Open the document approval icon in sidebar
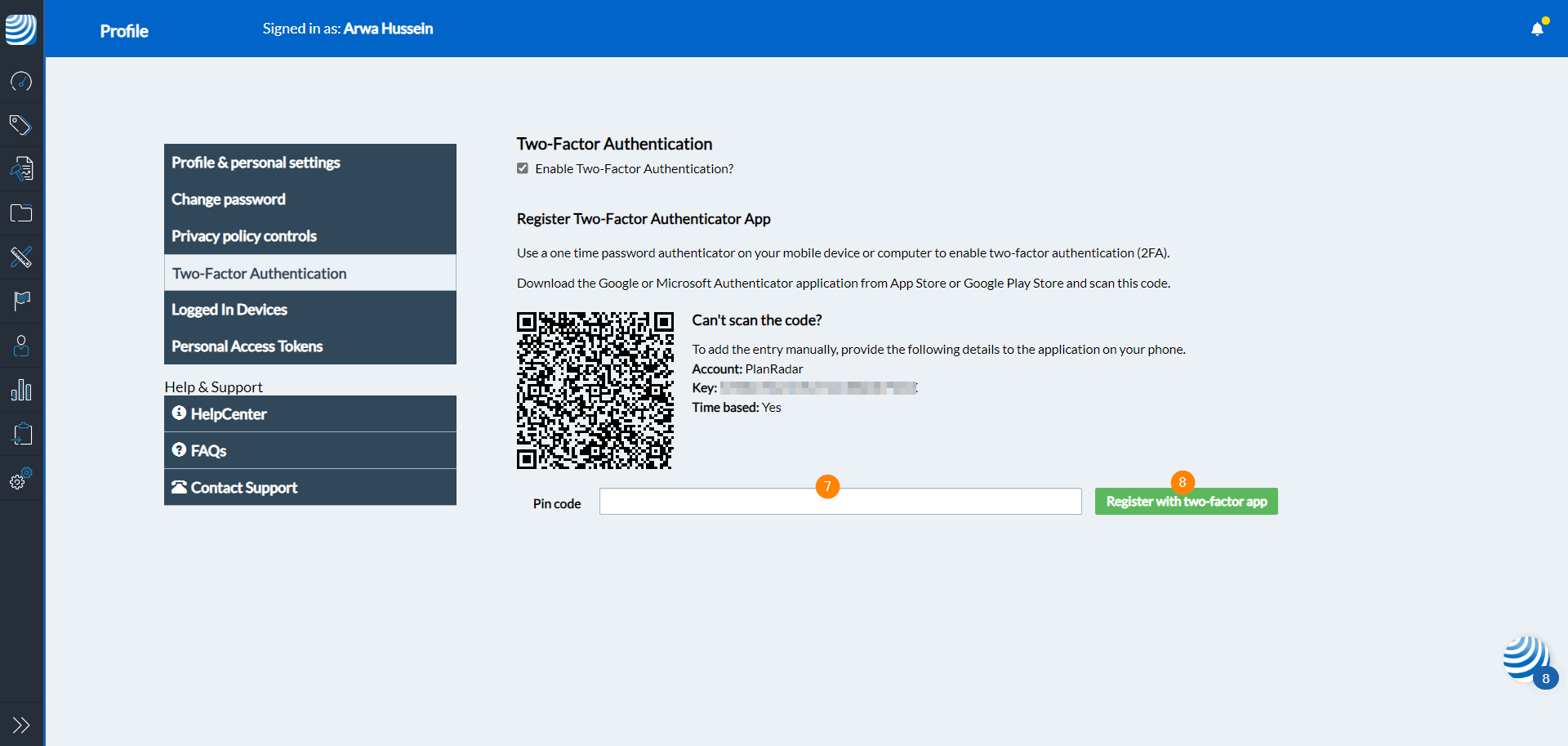Viewport: 1568px width, 746px height. 21,168
